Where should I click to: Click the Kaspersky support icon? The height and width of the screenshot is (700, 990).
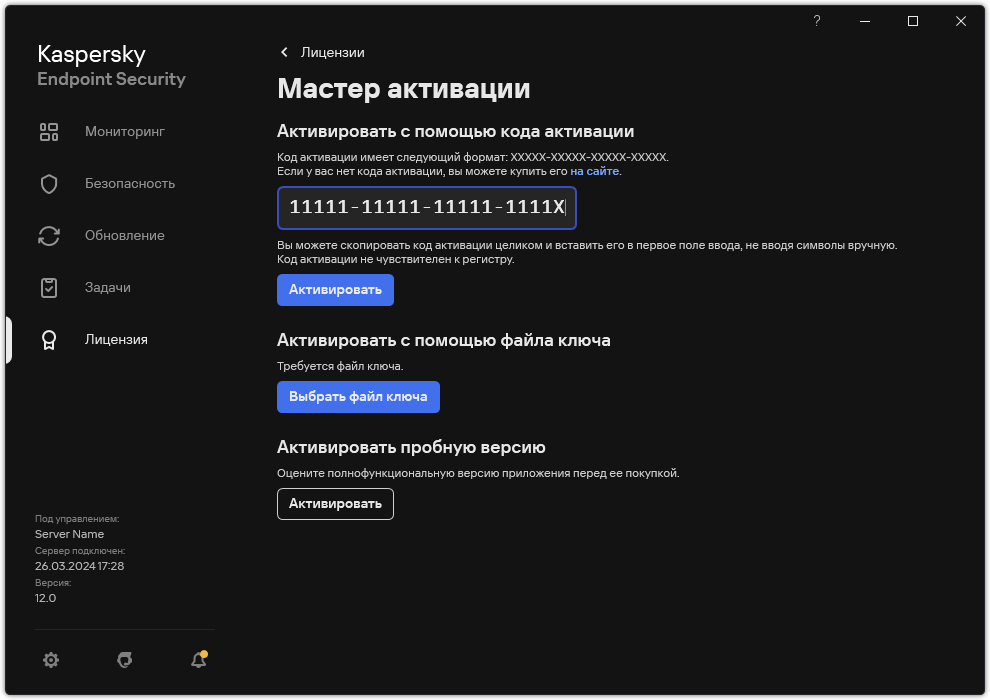124,661
